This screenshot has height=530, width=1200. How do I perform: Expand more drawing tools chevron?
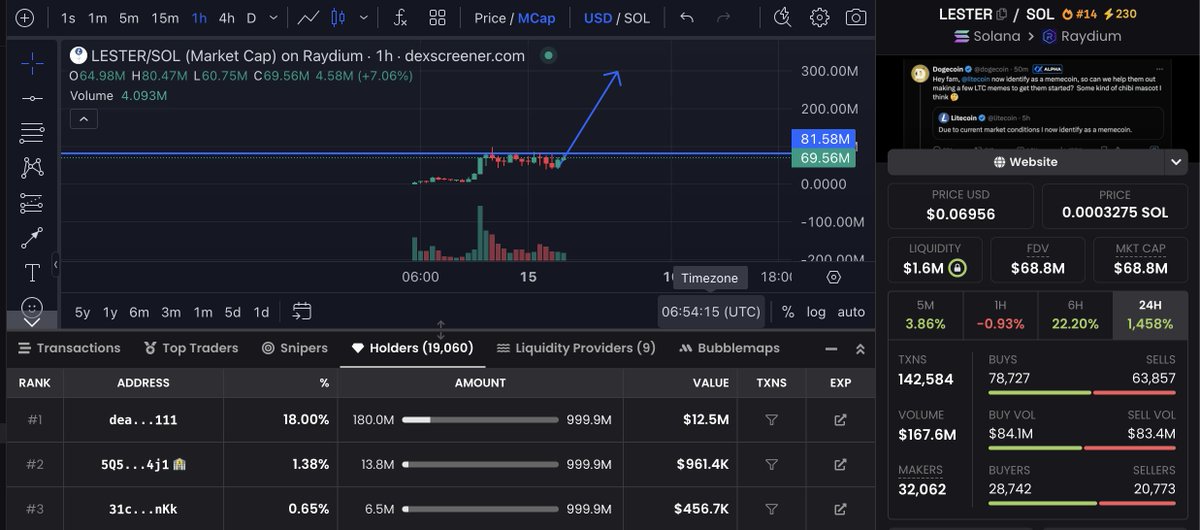point(32,321)
